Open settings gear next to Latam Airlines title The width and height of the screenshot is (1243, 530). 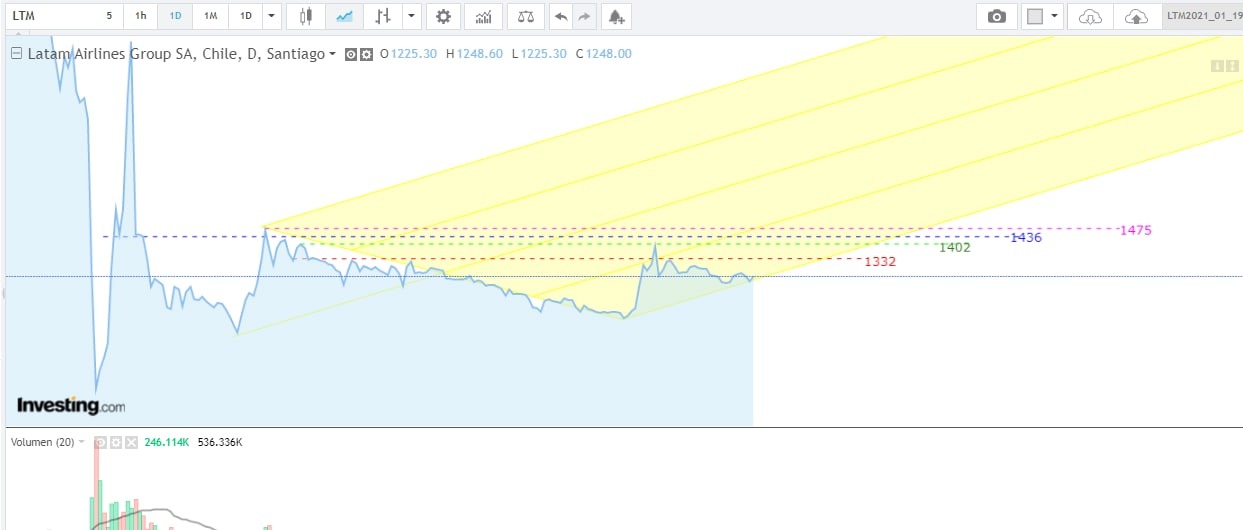click(366, 54)
